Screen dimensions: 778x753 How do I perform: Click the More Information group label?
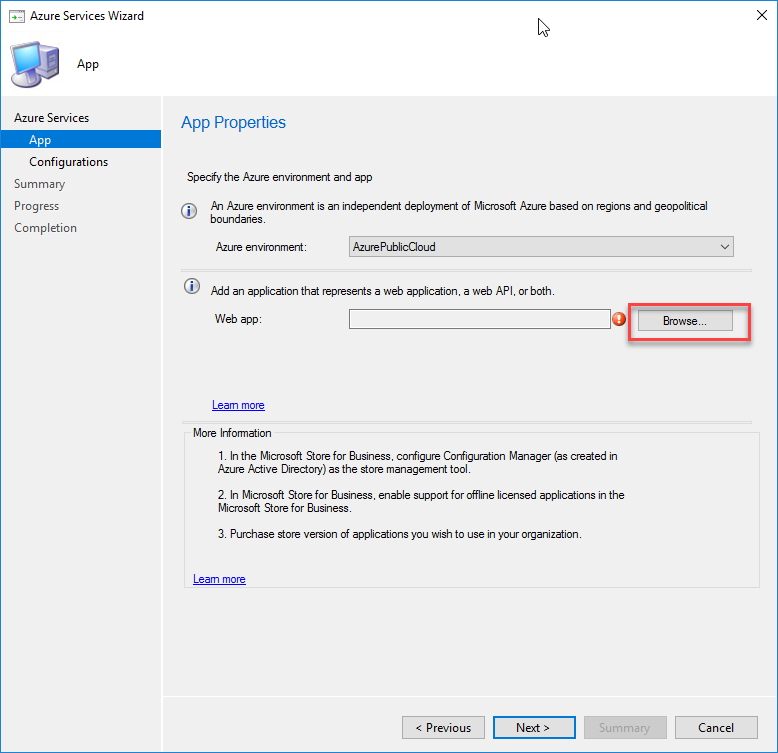232,433
